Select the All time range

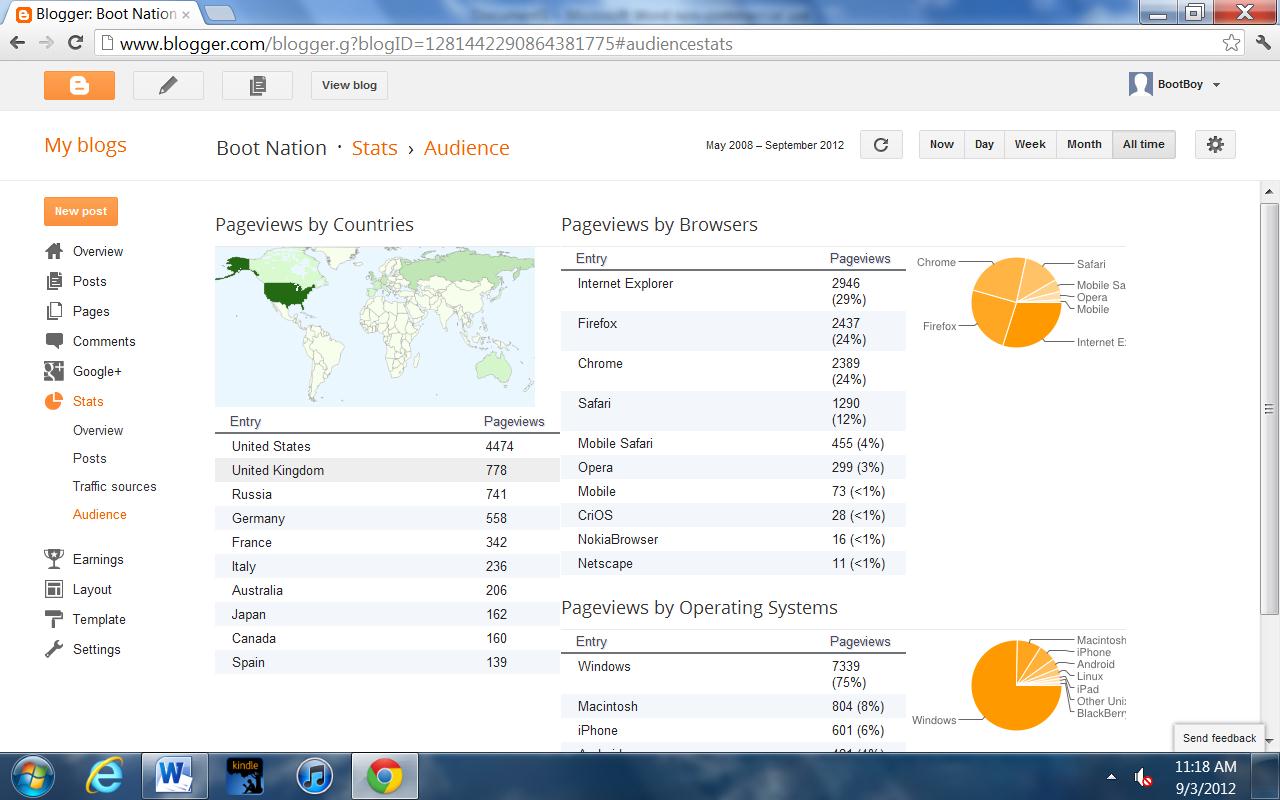(x=1144, y=144)
